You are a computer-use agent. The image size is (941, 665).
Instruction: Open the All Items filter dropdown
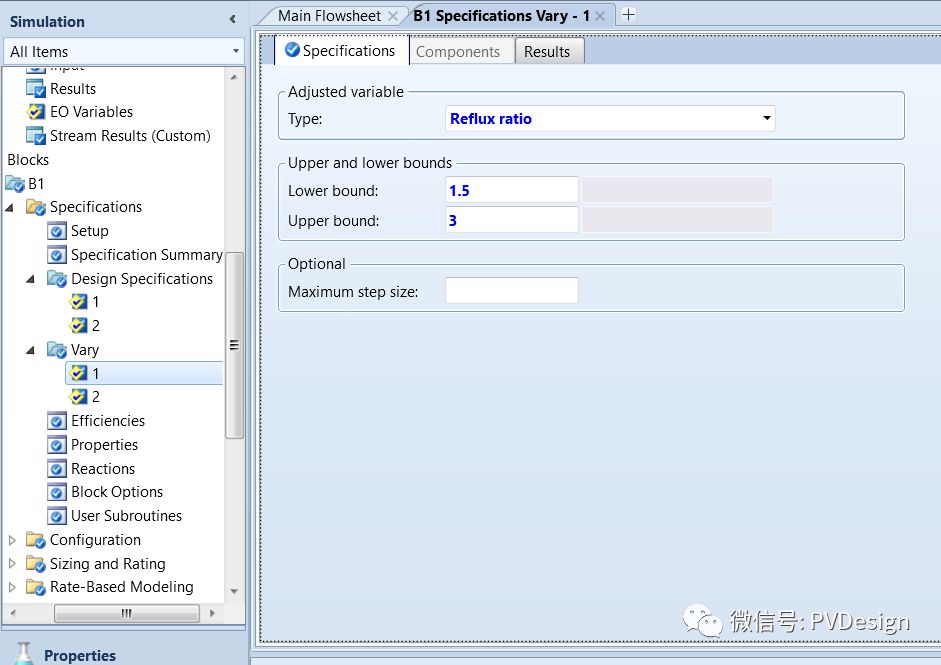tap(236, 52)
